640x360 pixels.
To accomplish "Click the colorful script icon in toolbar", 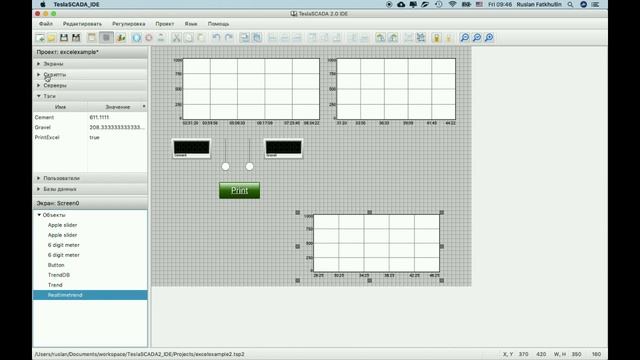I will [x=121, y=38].
